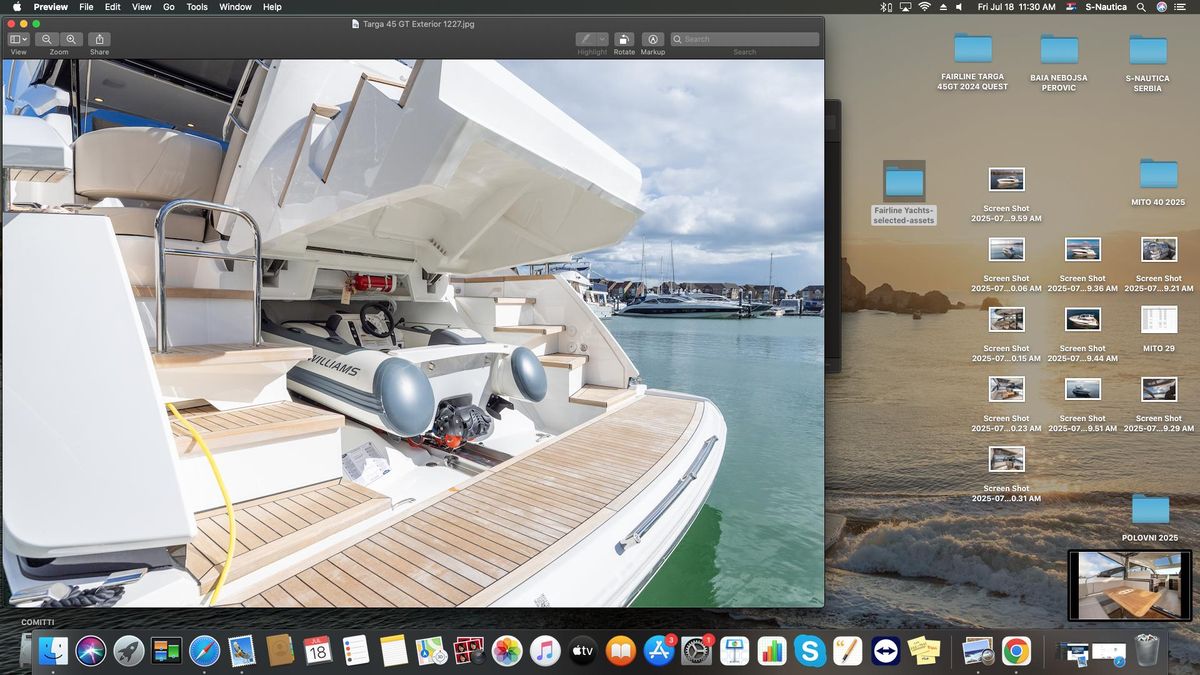This screenshot has height=675, width=1200.
Task: Rotate the image with the Rotate button
Action: [624, 39]
